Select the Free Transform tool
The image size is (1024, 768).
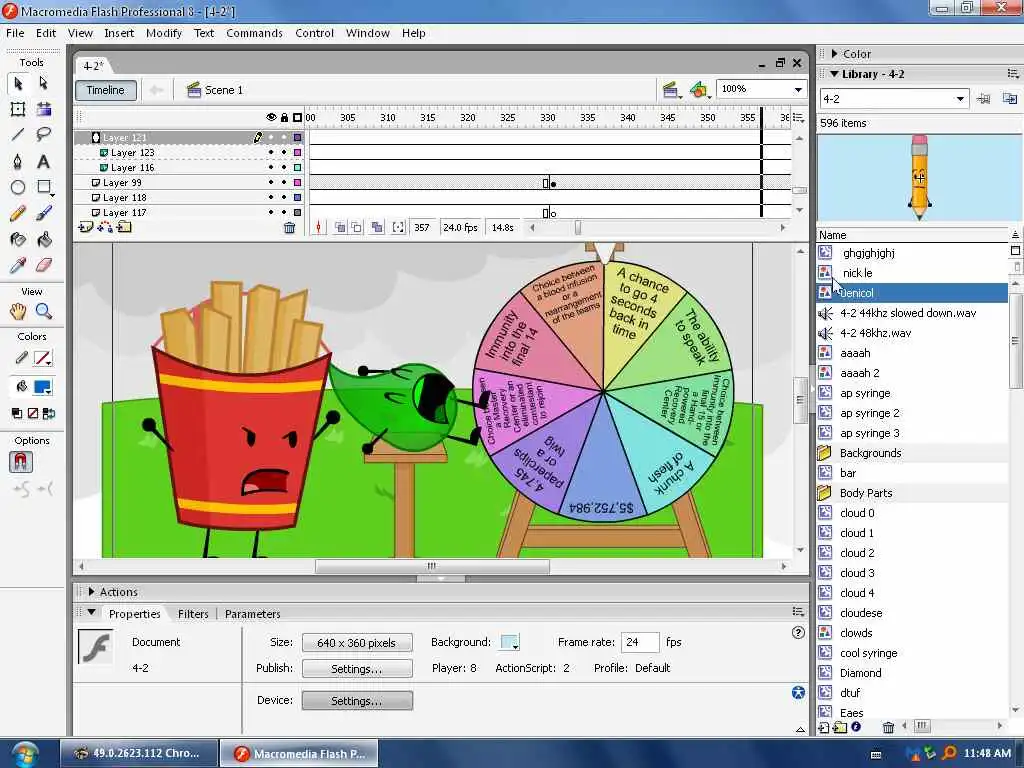[x=18, y=109]
